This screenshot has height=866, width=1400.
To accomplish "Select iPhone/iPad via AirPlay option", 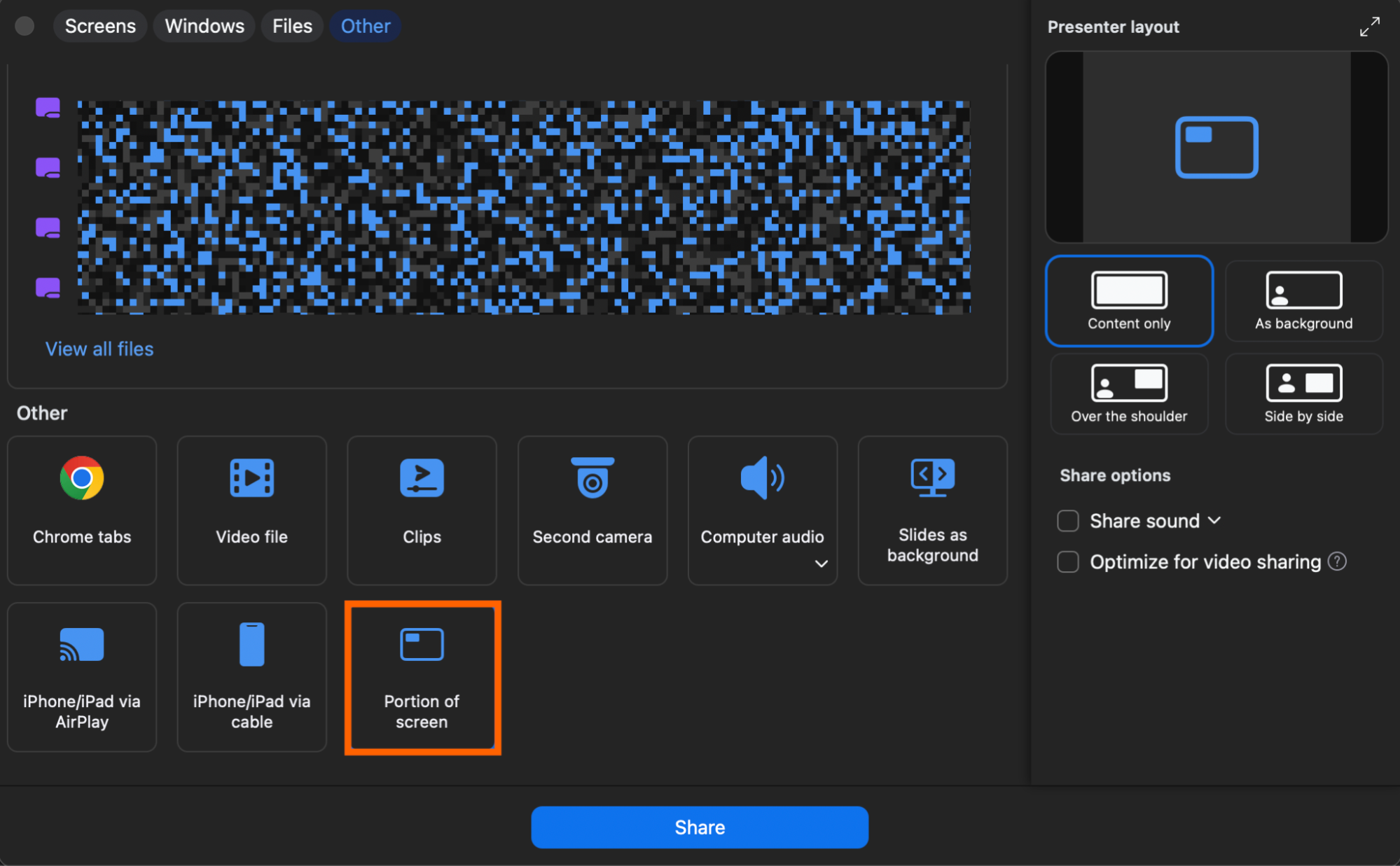I will click(x=82, y=677).
